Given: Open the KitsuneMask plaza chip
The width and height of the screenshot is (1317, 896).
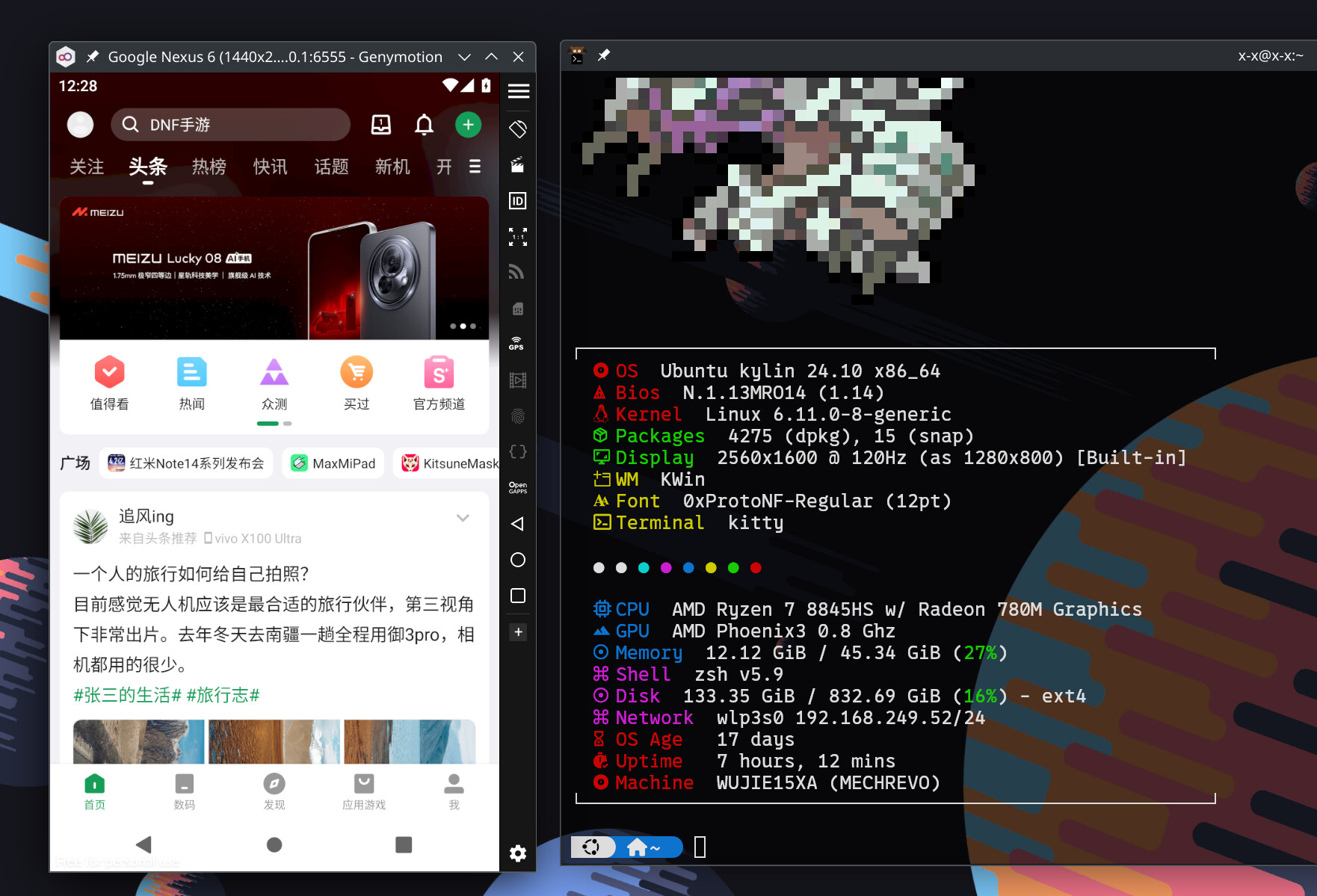Looking at the screenshot, I should (446, 463).
